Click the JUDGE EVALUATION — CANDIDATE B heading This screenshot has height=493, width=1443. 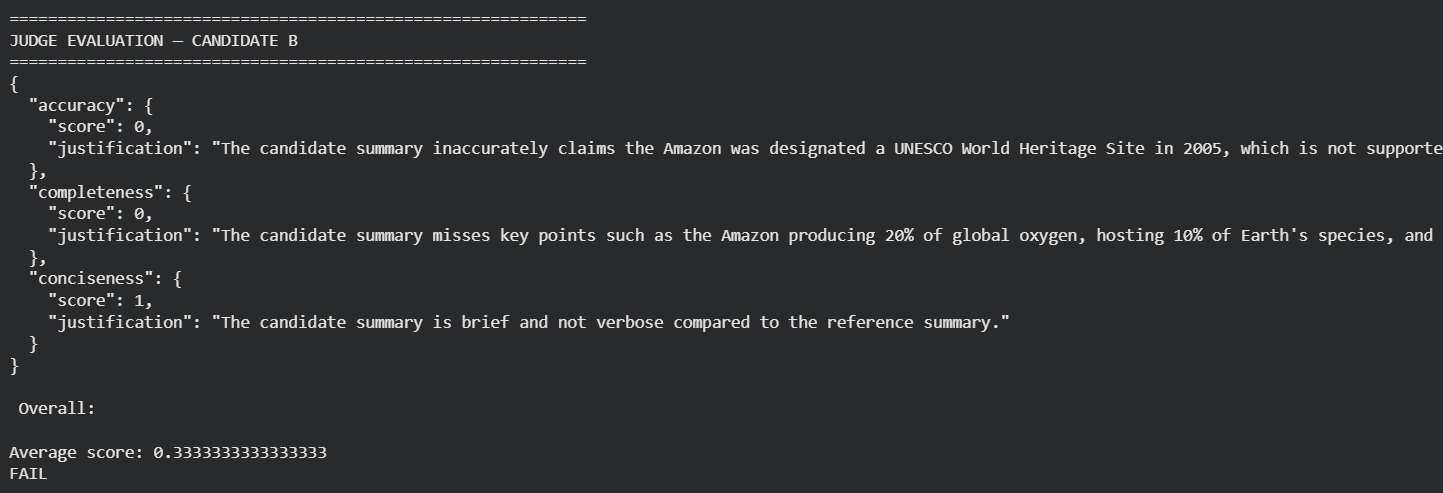153,41
